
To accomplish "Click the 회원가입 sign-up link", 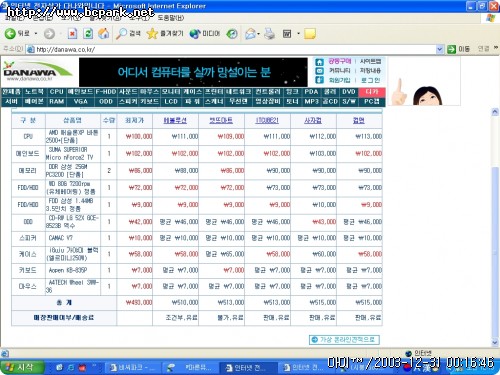I will click(x=340, y=80).
